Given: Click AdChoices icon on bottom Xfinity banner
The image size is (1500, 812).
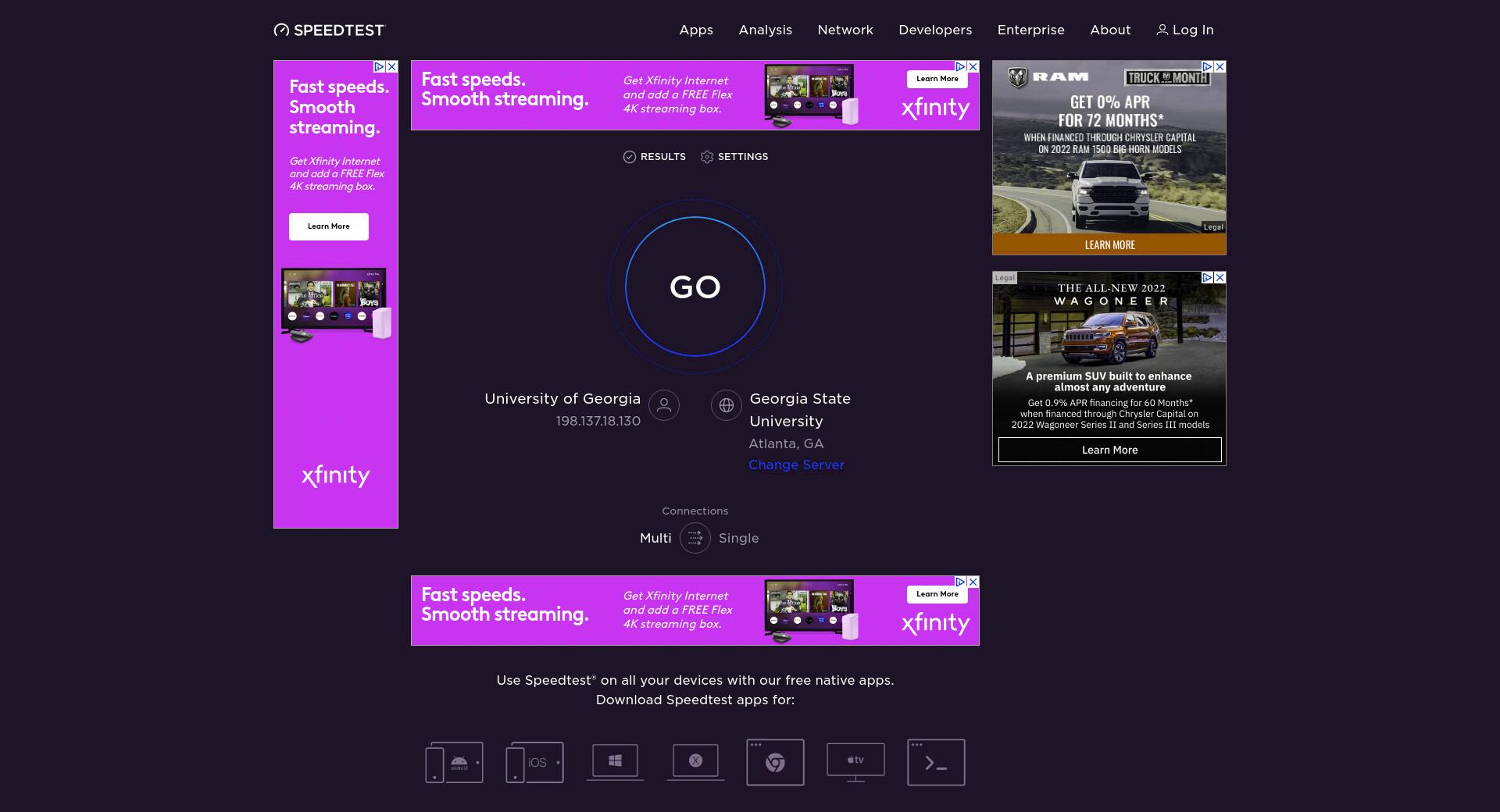Looking at the screenshot, I should pyautogui.click(x=961, y=582).
